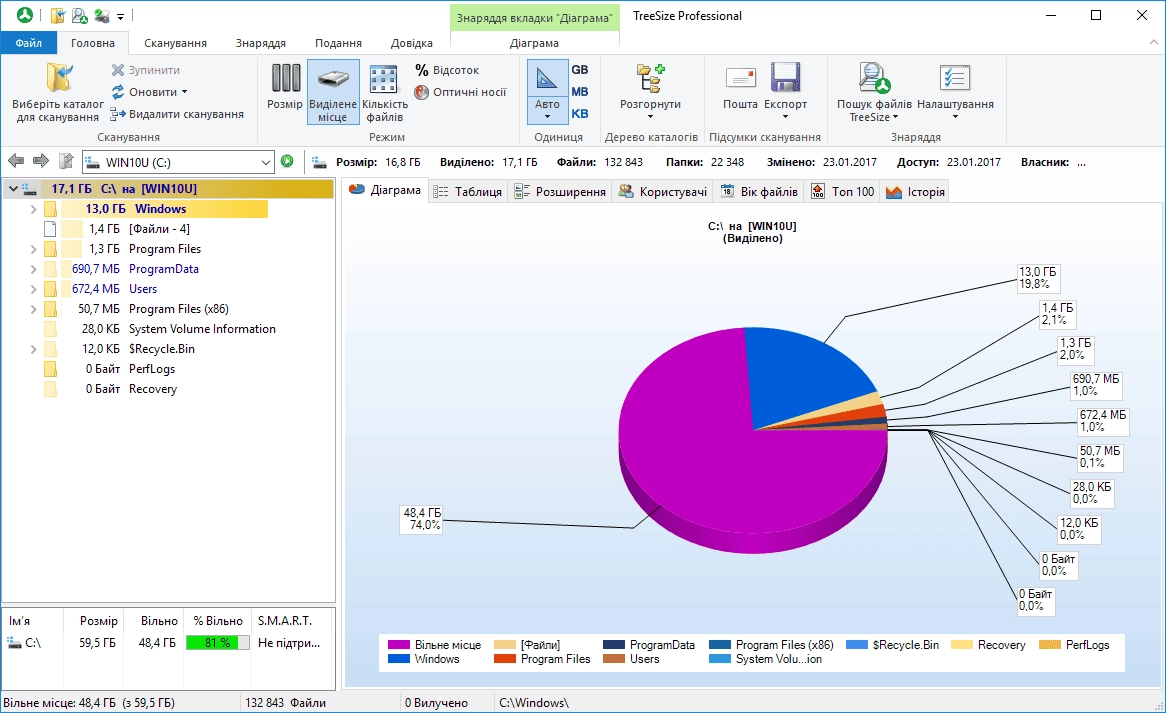Select Кількість файлів mode icon
The width and height of the screenshot is (1166, 713).
384,80
